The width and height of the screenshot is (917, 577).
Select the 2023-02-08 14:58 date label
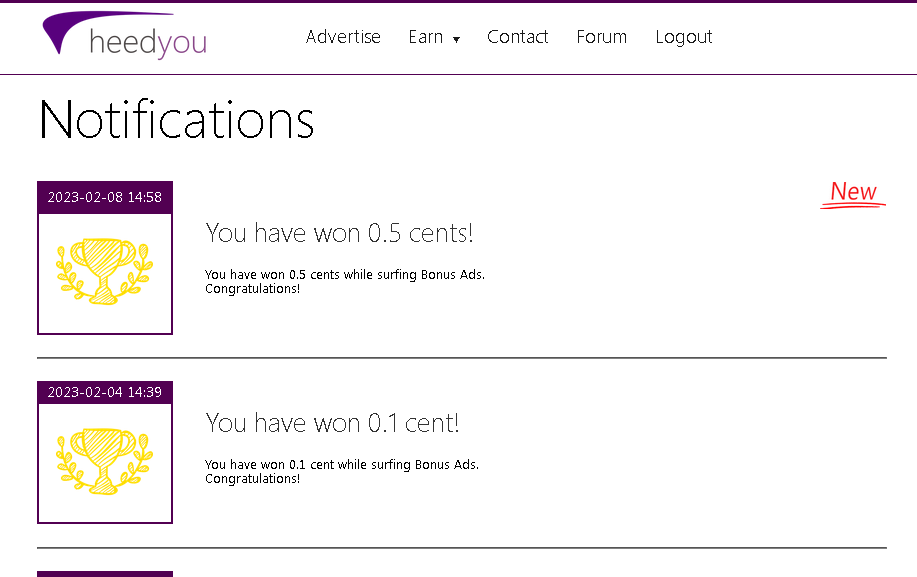tap(105, 197)
